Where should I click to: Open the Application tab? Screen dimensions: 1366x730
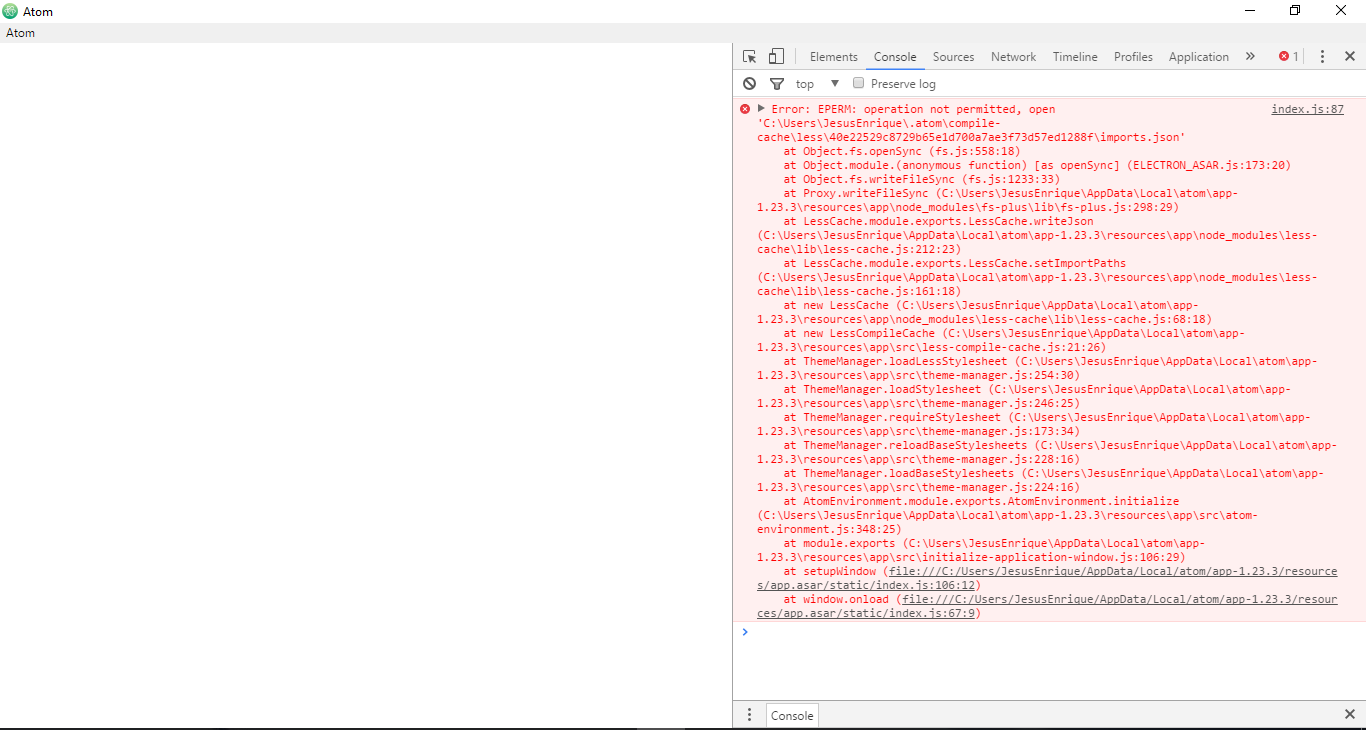pos(1199,57)
